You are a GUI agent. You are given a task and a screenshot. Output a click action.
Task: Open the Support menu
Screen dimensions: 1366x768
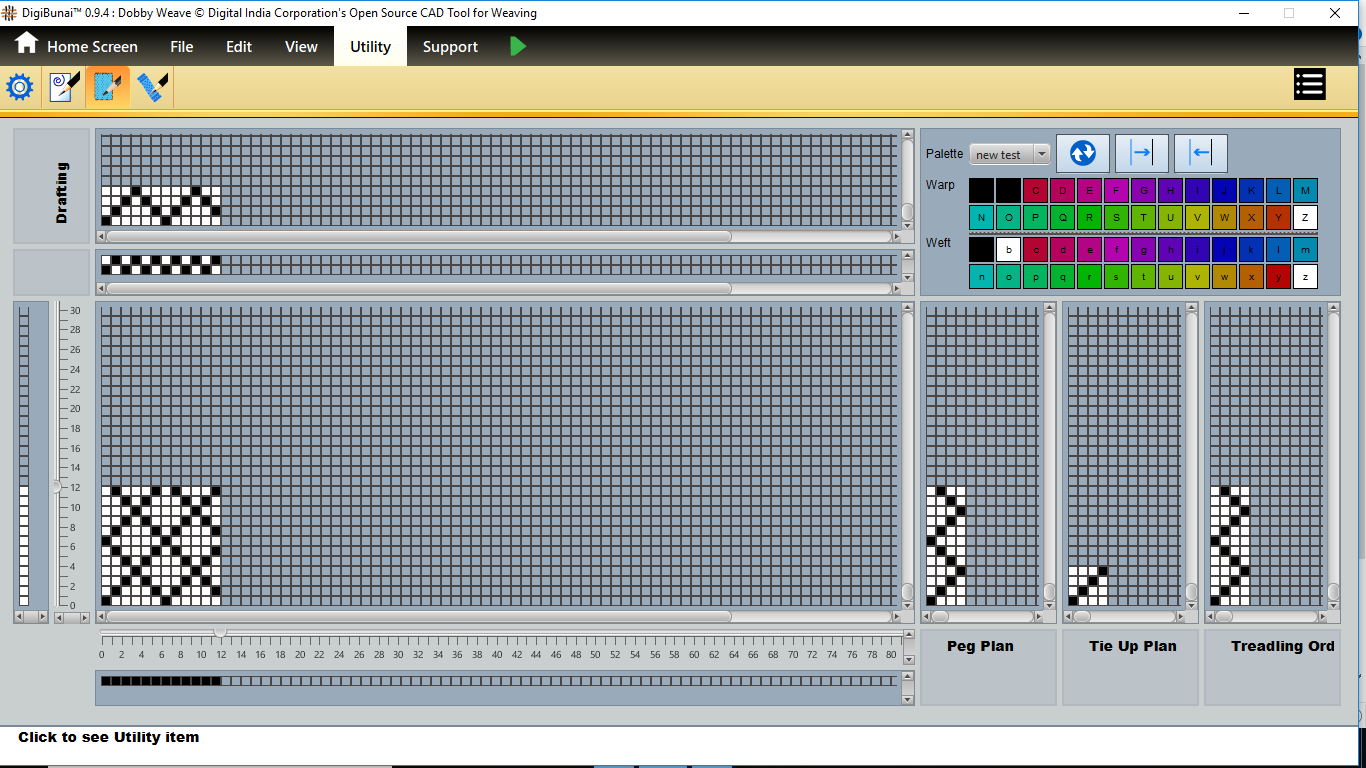tap(450, 46)
